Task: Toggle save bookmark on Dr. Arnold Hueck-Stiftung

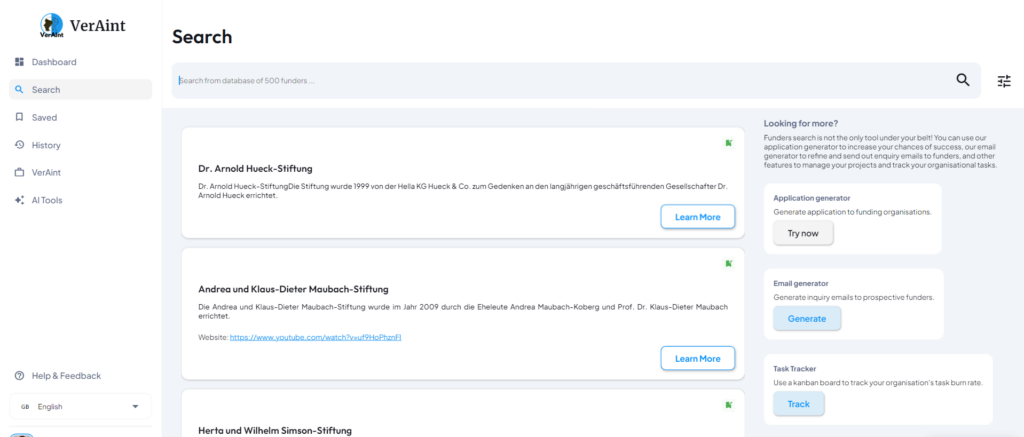Action: 729,143
